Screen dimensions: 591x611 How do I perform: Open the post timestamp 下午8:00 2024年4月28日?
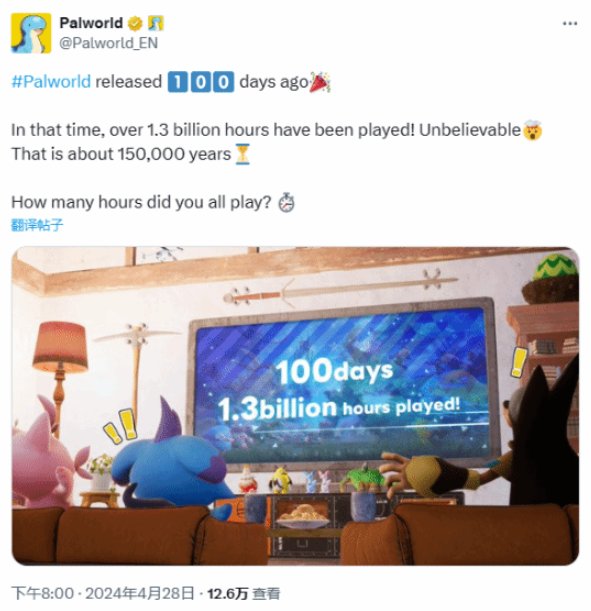[x=102, y=593]
